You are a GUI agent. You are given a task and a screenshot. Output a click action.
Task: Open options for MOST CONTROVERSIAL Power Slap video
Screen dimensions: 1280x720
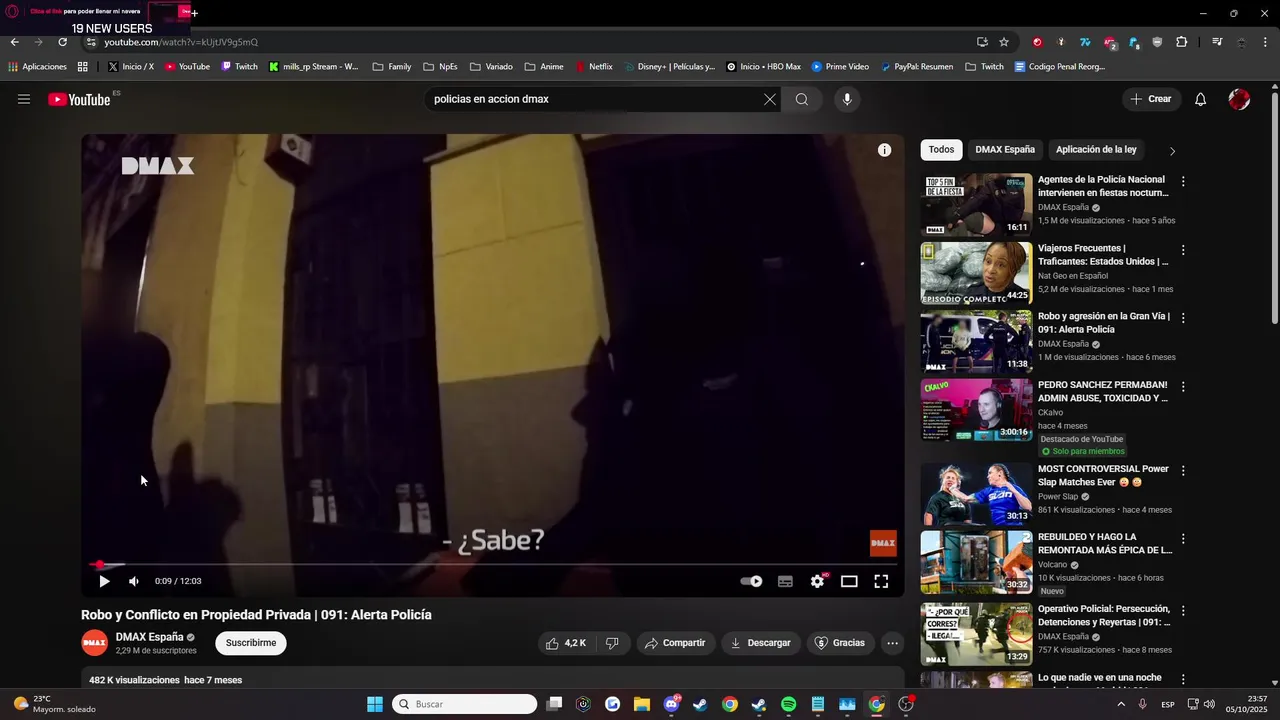click(1183, 470)
